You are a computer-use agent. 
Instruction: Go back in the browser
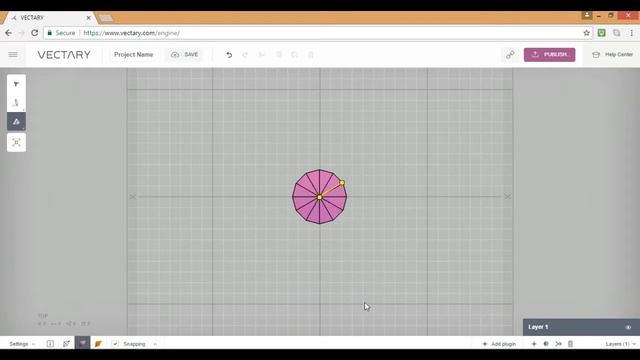(x=9, y=33)
